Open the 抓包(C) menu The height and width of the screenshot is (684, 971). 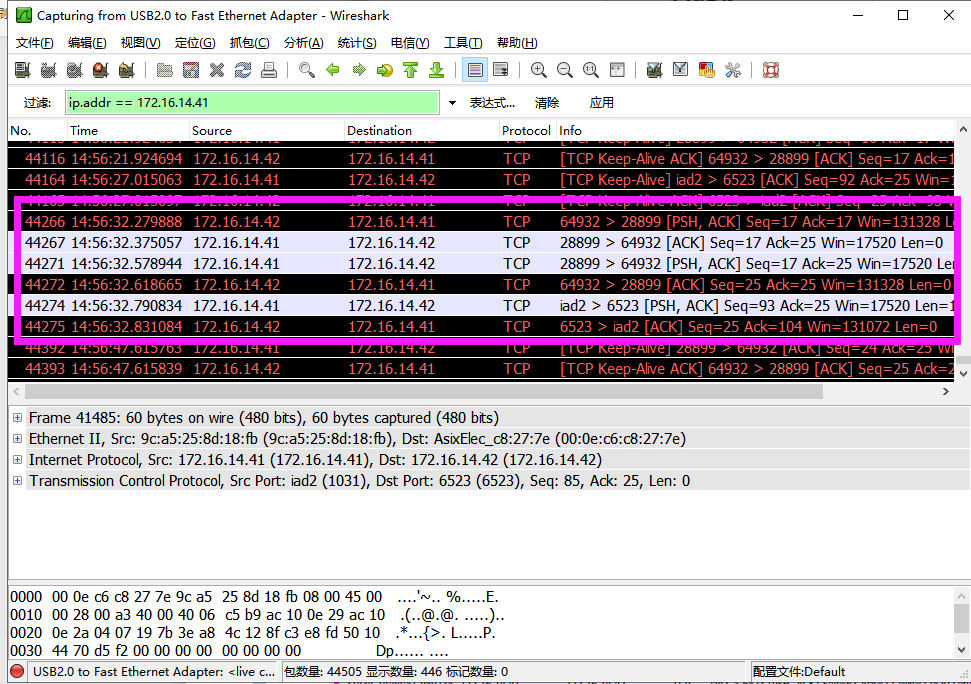250,43
